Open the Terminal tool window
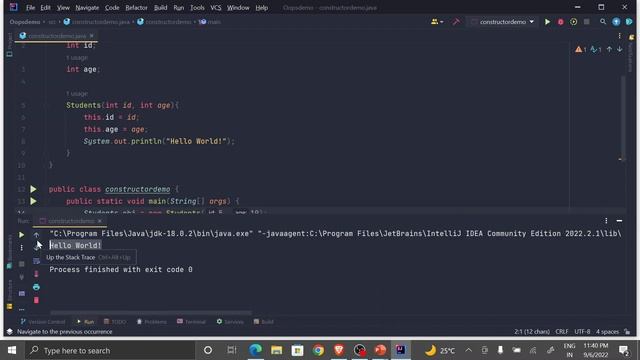The height and width of the screenshot is (360, 640). coord(191,322)
